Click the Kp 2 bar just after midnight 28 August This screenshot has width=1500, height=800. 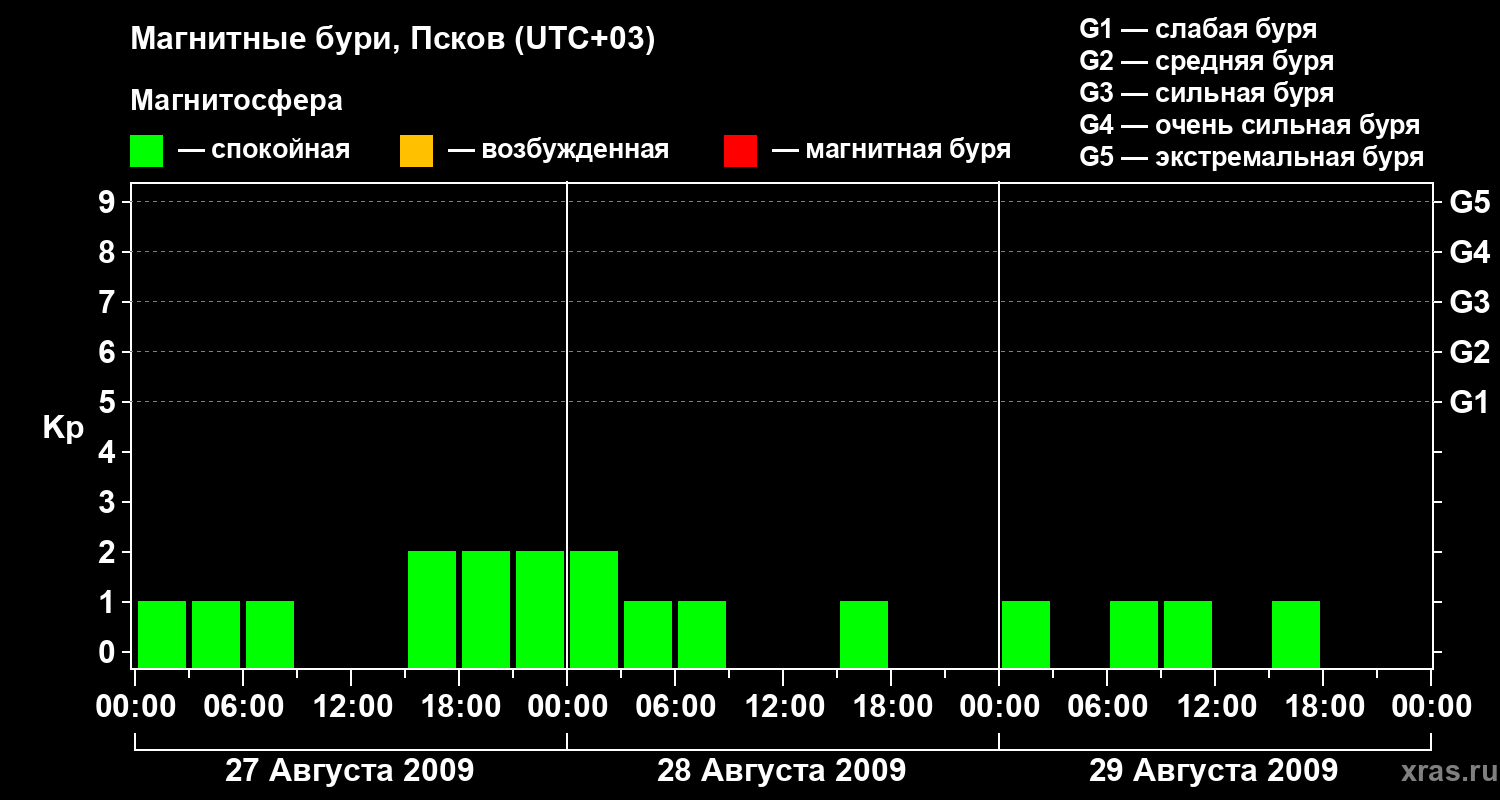(594, 609)
